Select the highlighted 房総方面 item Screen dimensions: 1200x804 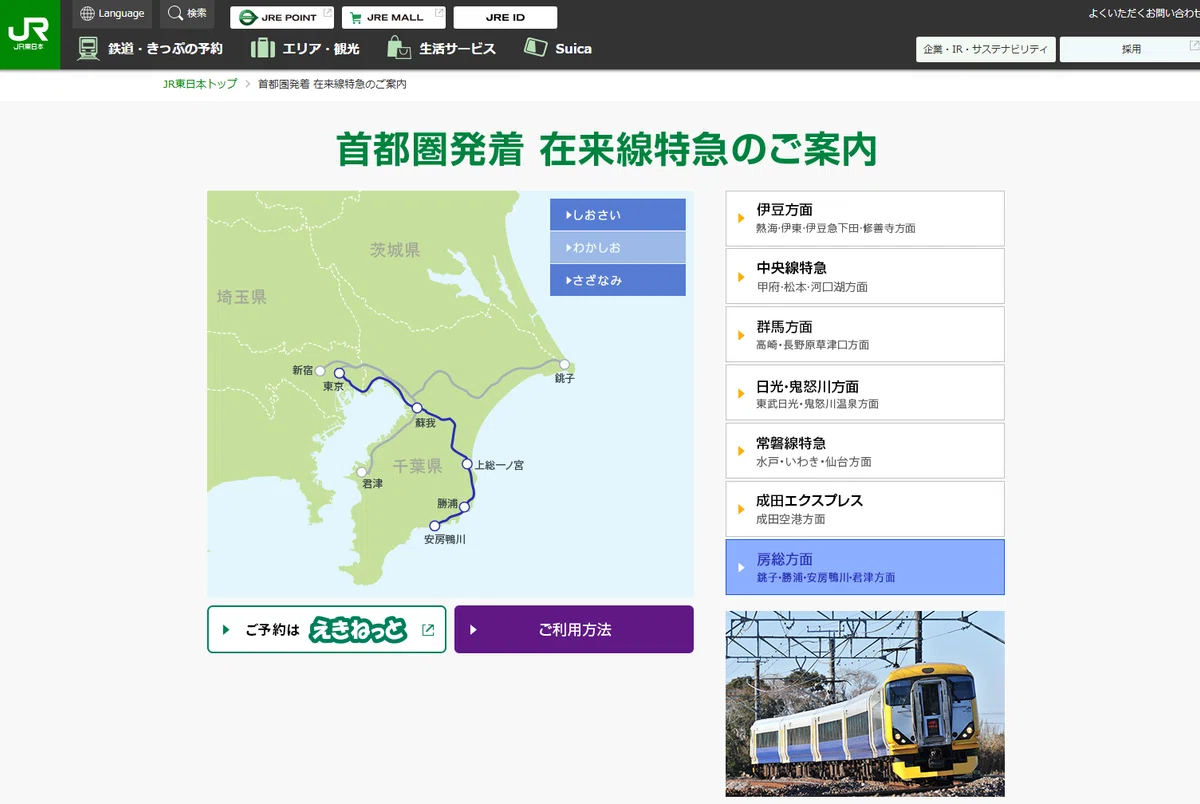(x=865, y=567)
